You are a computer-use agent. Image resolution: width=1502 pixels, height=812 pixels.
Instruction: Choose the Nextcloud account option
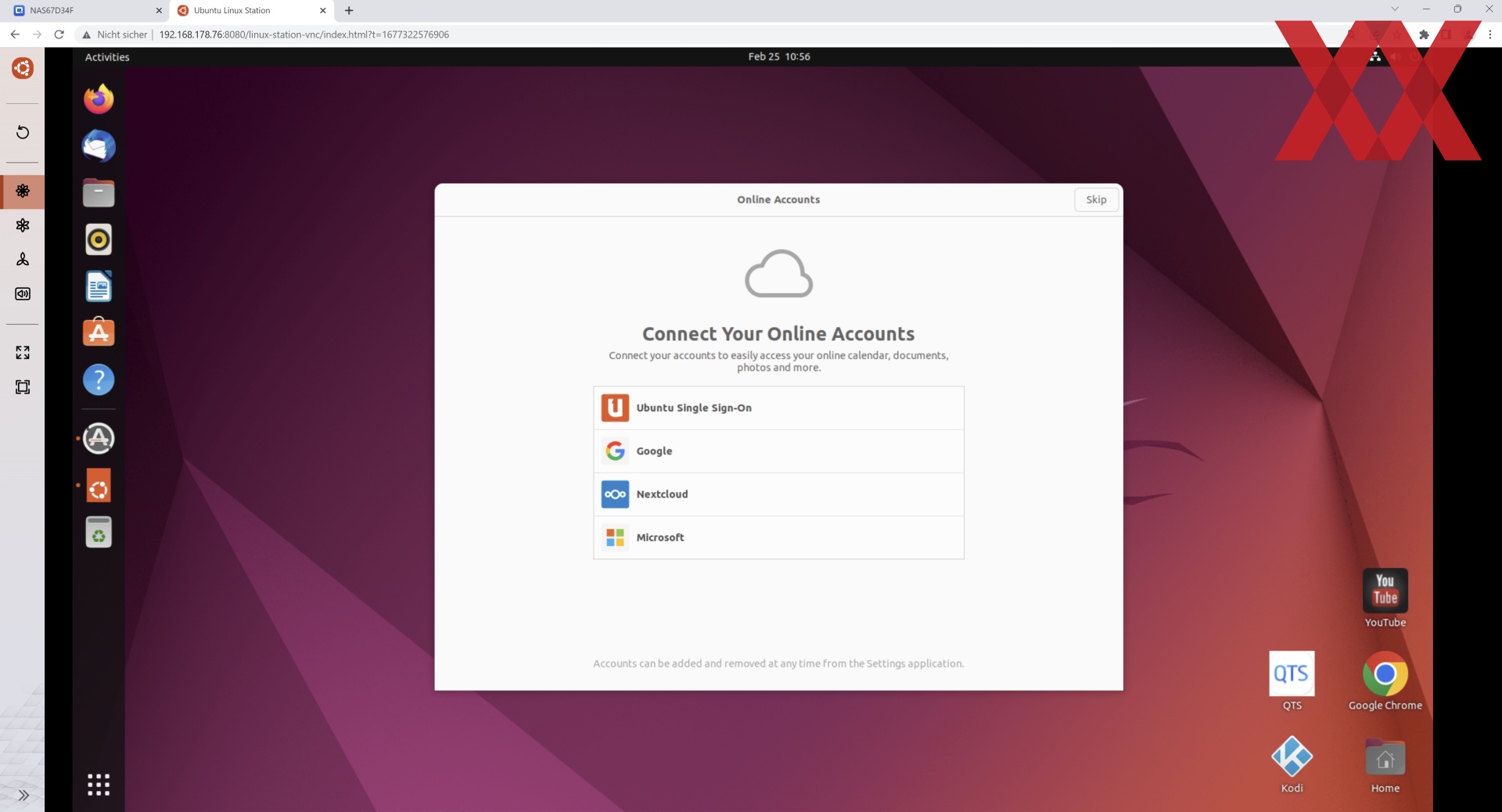pos(778,494)
